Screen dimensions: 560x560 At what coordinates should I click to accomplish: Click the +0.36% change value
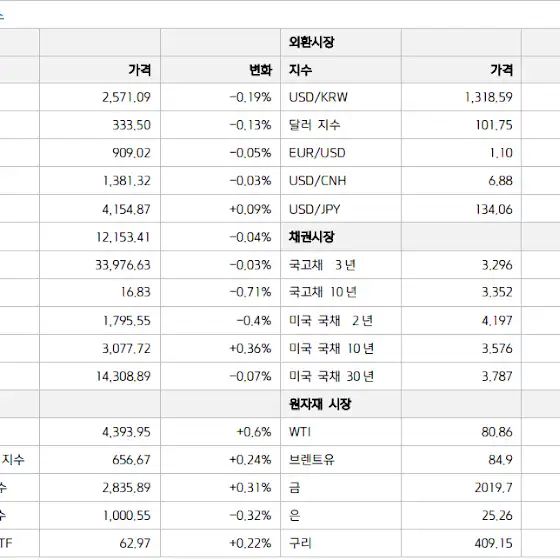click(250, 349)
